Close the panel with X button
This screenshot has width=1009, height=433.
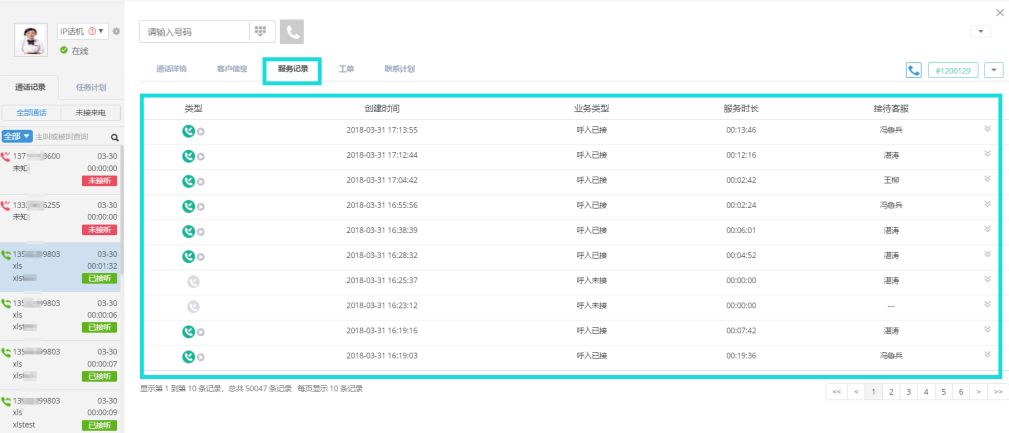tap(999, 13)
